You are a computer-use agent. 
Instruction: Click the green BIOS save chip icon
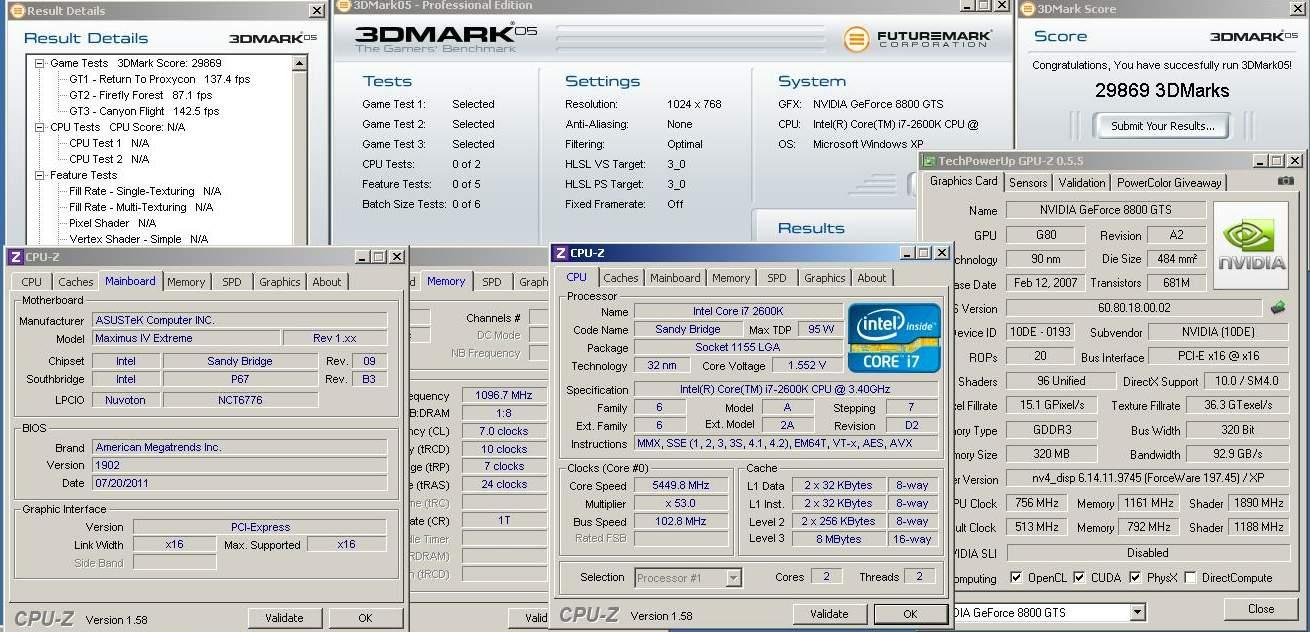pos(1278,308)
